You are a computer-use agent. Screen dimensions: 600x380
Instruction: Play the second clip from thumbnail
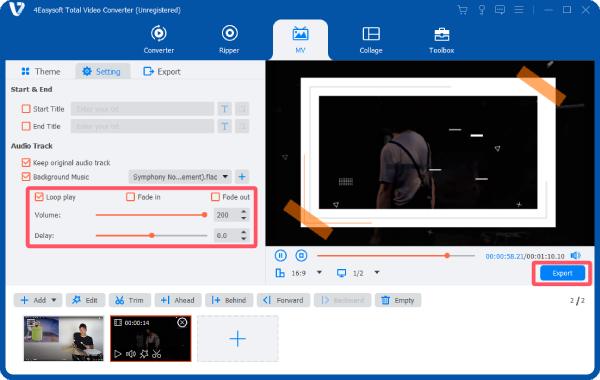pos(118,354)
